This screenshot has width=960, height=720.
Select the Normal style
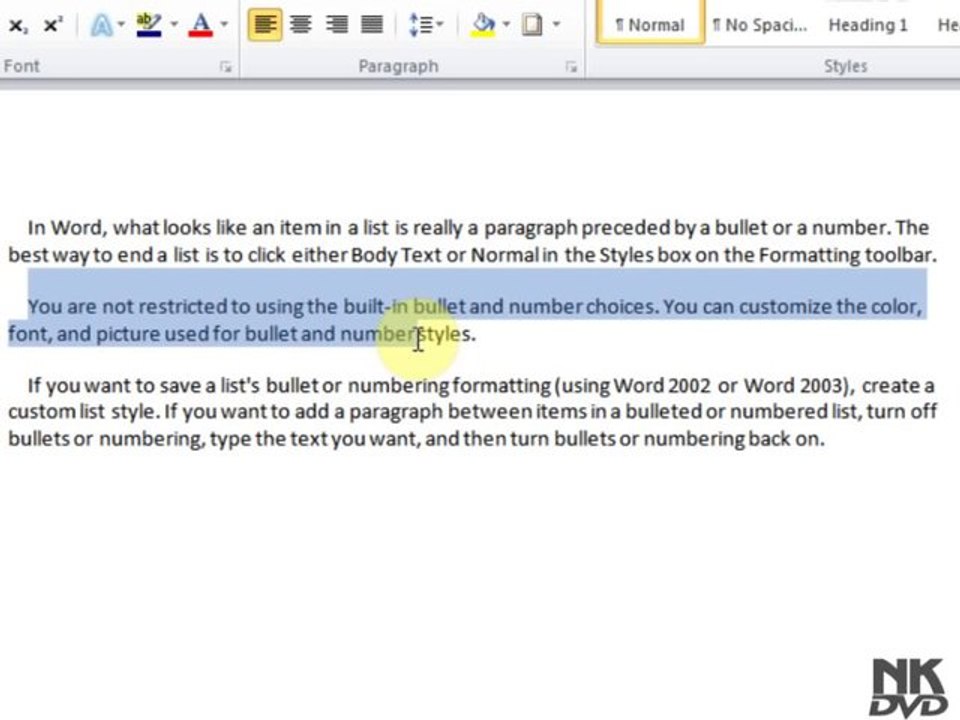point(650,24)
